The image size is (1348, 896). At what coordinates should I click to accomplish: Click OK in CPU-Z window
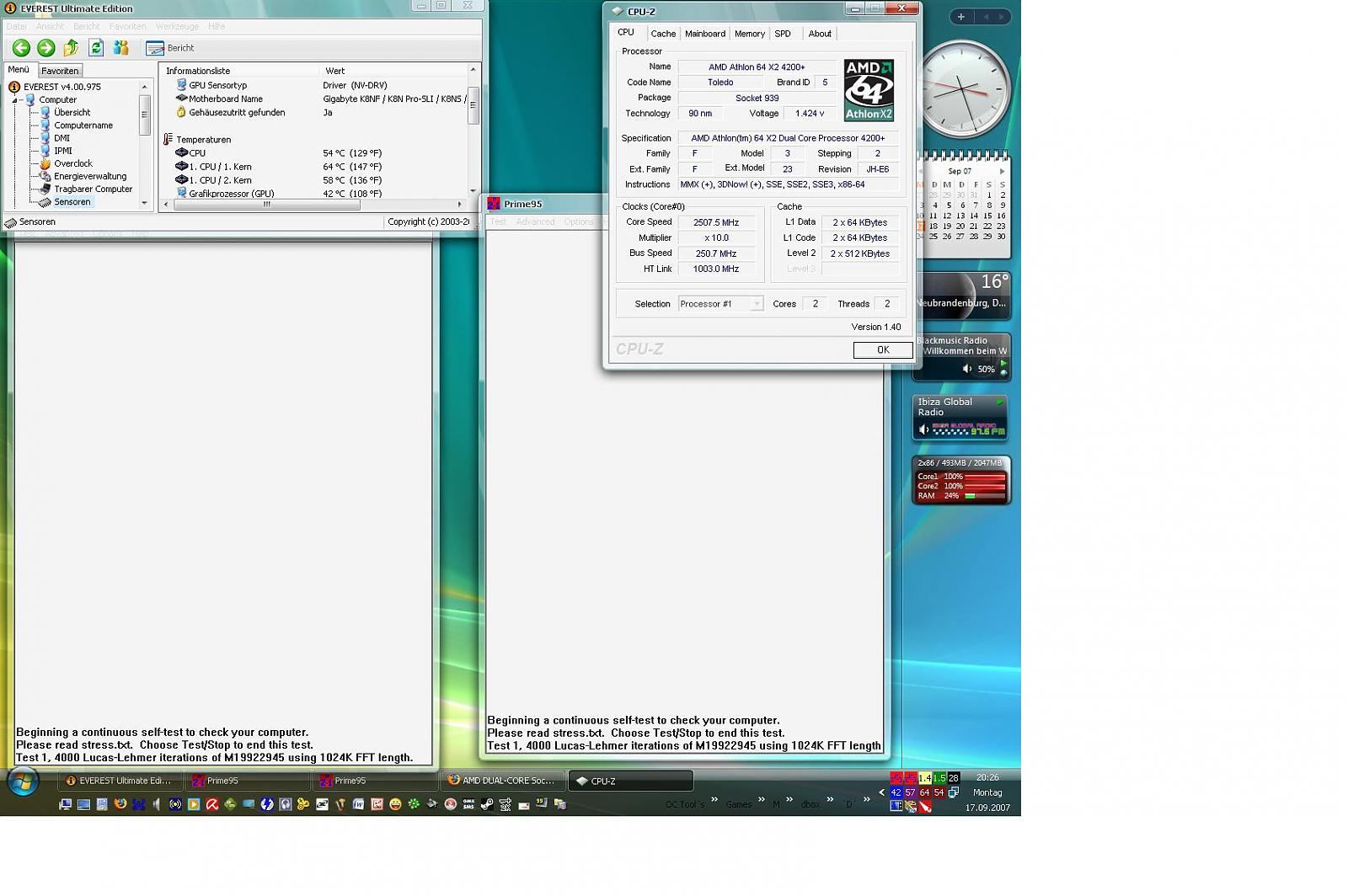883,350
